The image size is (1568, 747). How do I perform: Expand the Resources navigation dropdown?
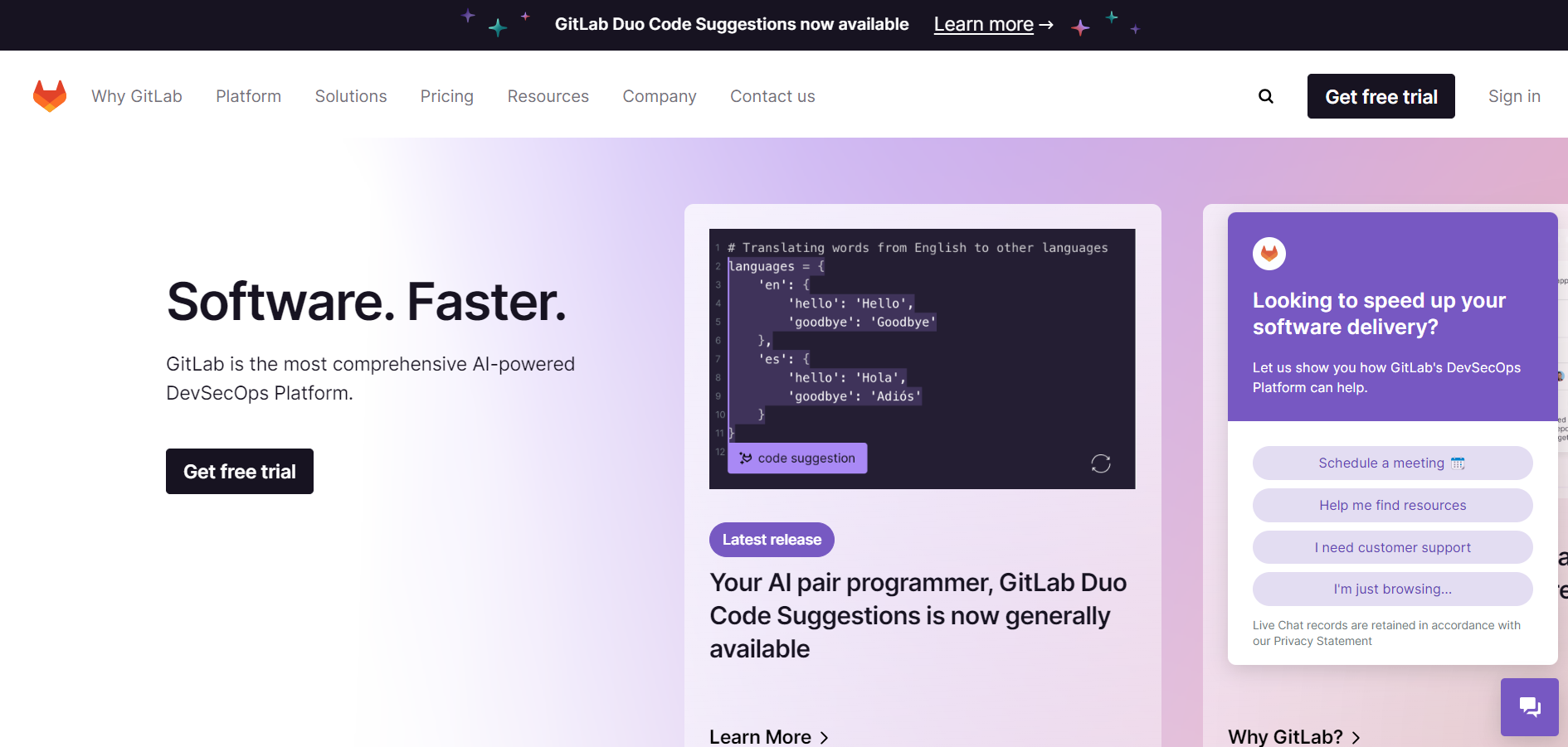pos(548,96)
